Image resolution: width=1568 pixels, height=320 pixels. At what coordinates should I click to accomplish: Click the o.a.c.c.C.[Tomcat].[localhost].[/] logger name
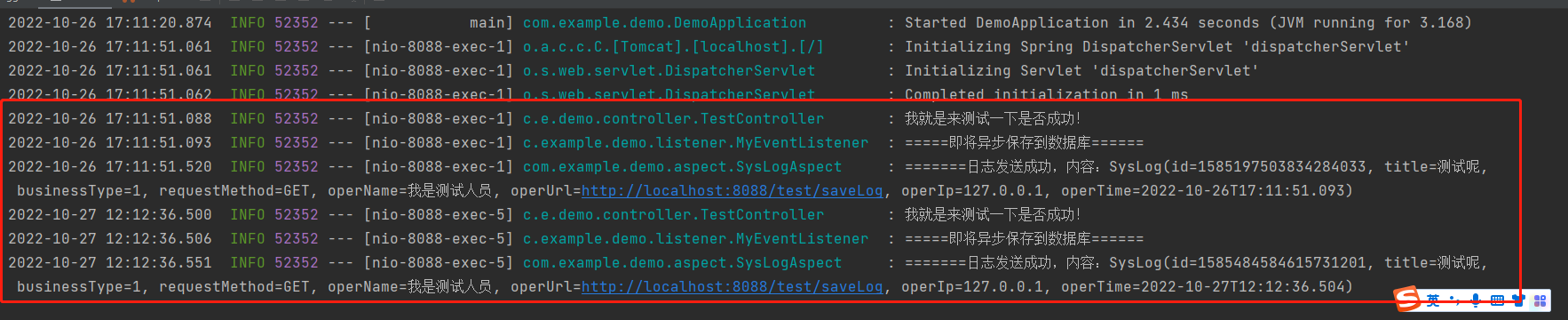pyautogui.click(x=673, y=46)
